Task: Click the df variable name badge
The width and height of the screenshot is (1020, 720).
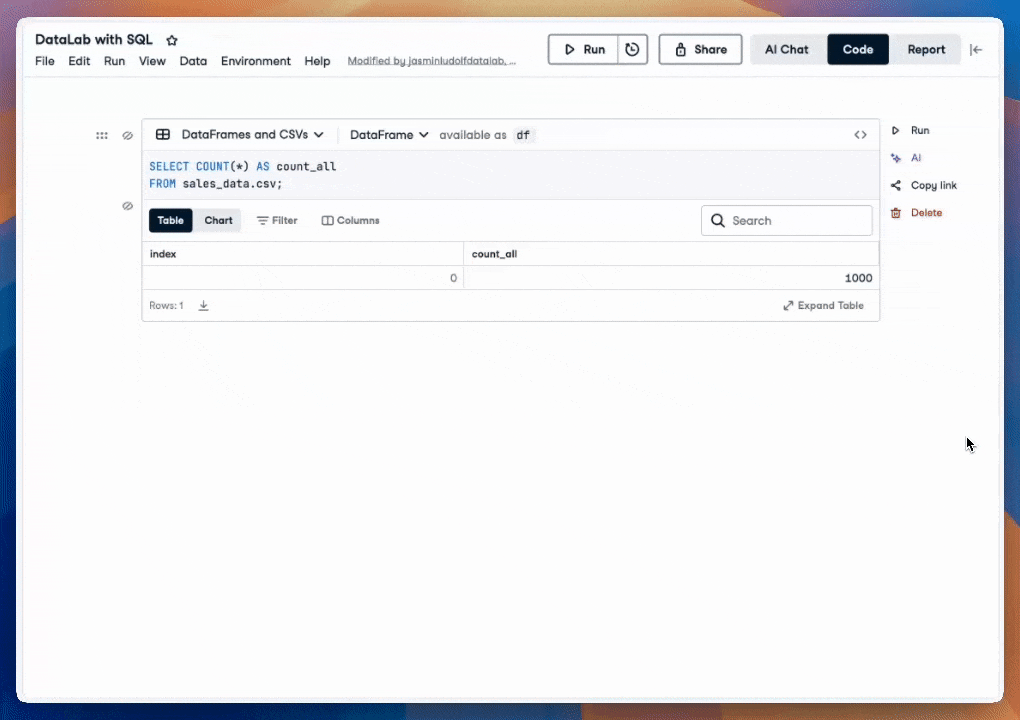Action: click(x=523, y=135)
